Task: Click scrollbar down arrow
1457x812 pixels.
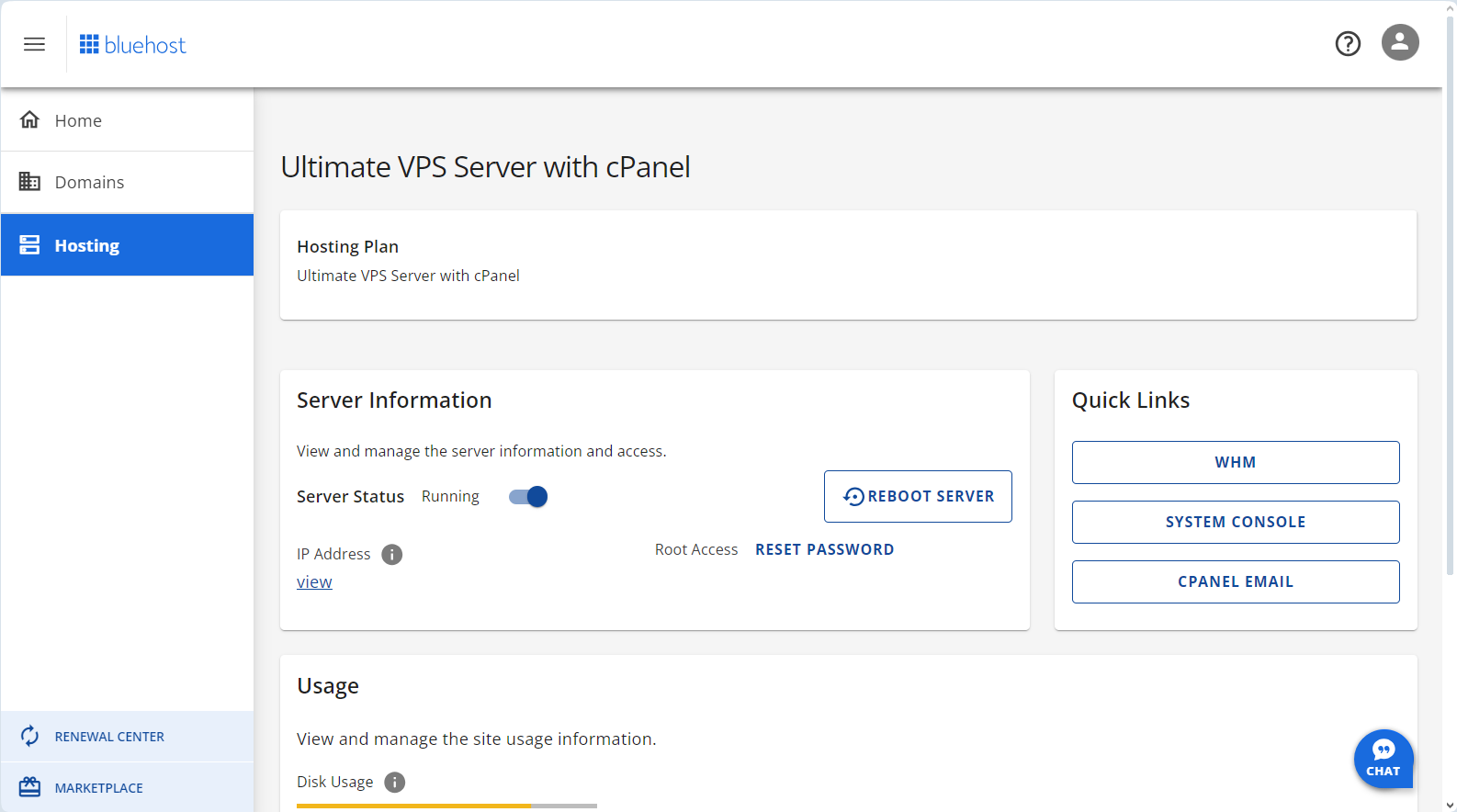Action: [1450, 805]
